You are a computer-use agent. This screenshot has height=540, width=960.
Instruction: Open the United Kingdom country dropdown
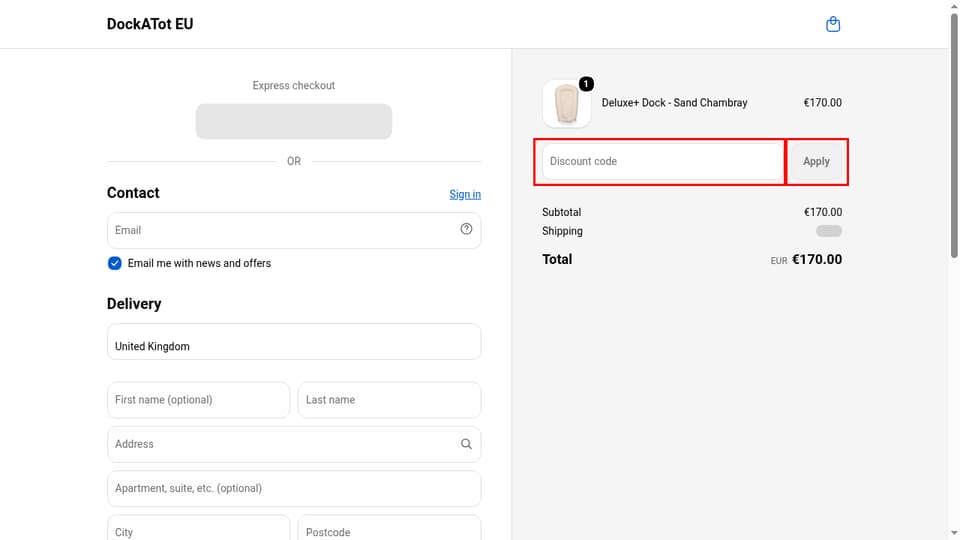click(x=294, y=342)
